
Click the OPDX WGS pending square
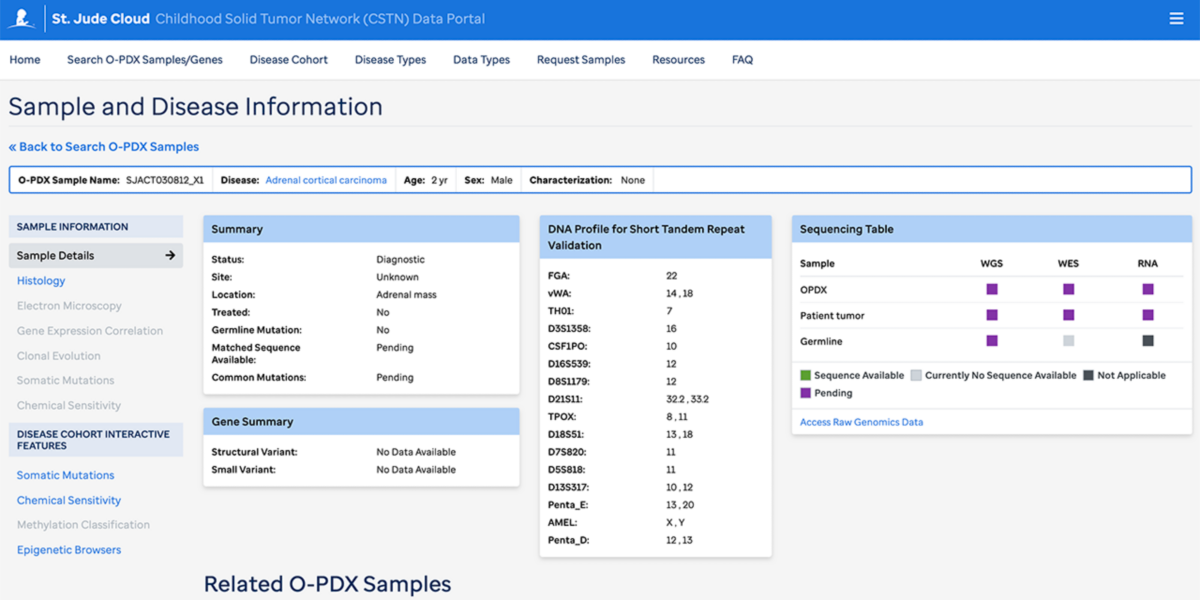[992, 289]
